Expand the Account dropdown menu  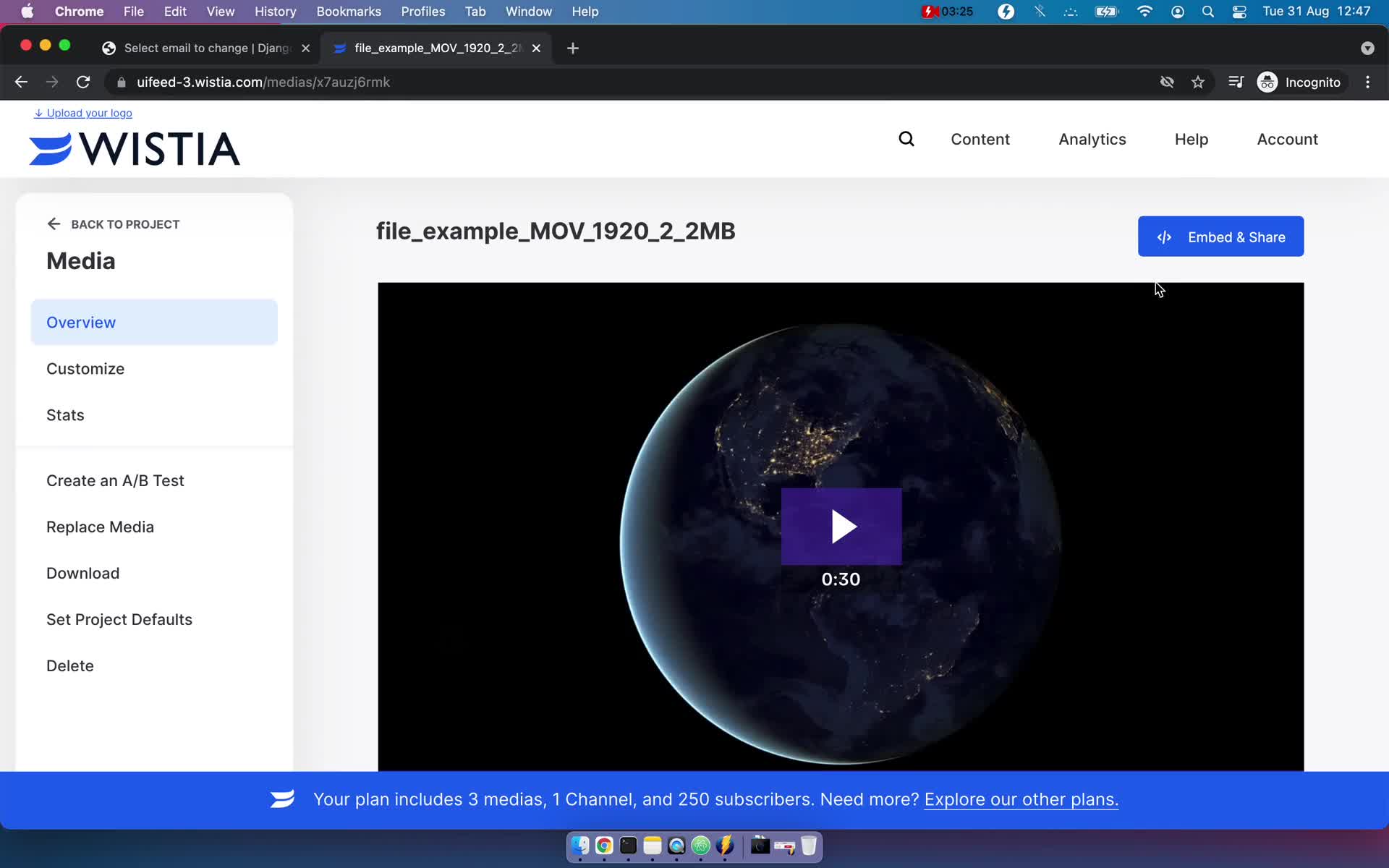(1287, 138)
